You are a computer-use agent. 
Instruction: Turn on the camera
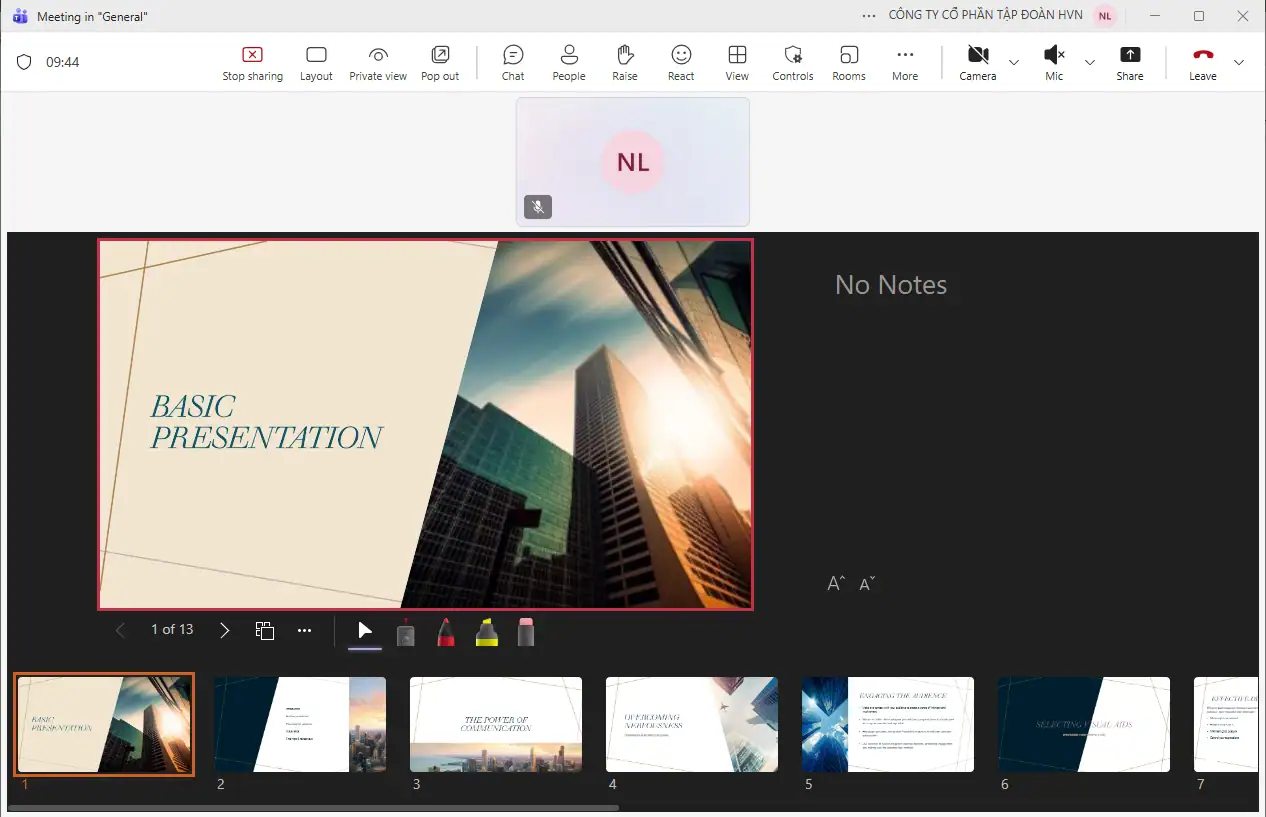977,63
